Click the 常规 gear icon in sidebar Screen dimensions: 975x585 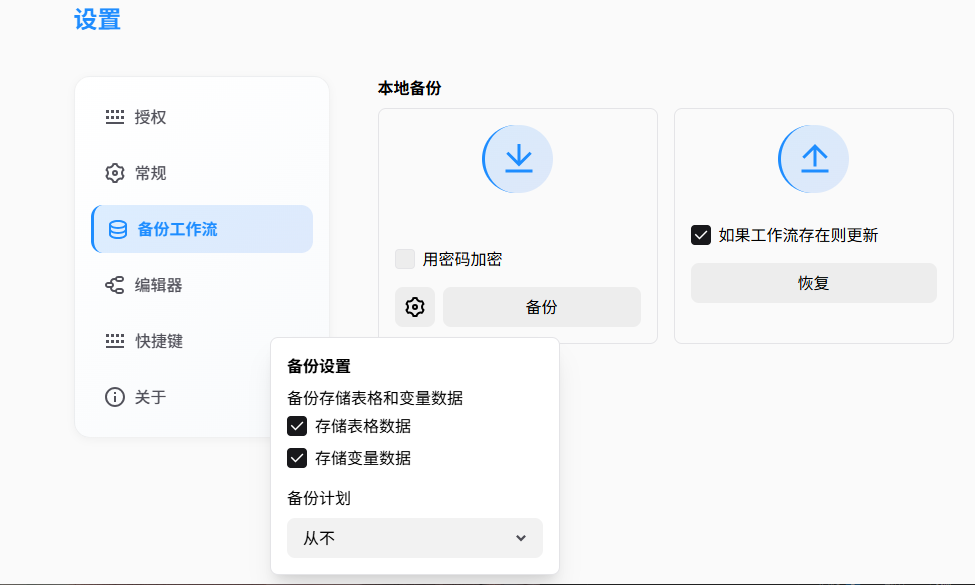pos(116,173)
